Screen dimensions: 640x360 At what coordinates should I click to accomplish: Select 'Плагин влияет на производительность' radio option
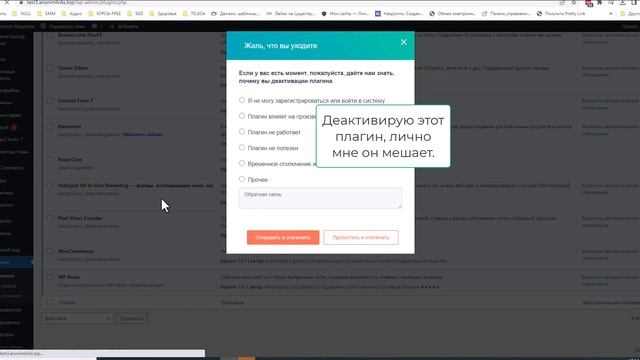(242, 116)
